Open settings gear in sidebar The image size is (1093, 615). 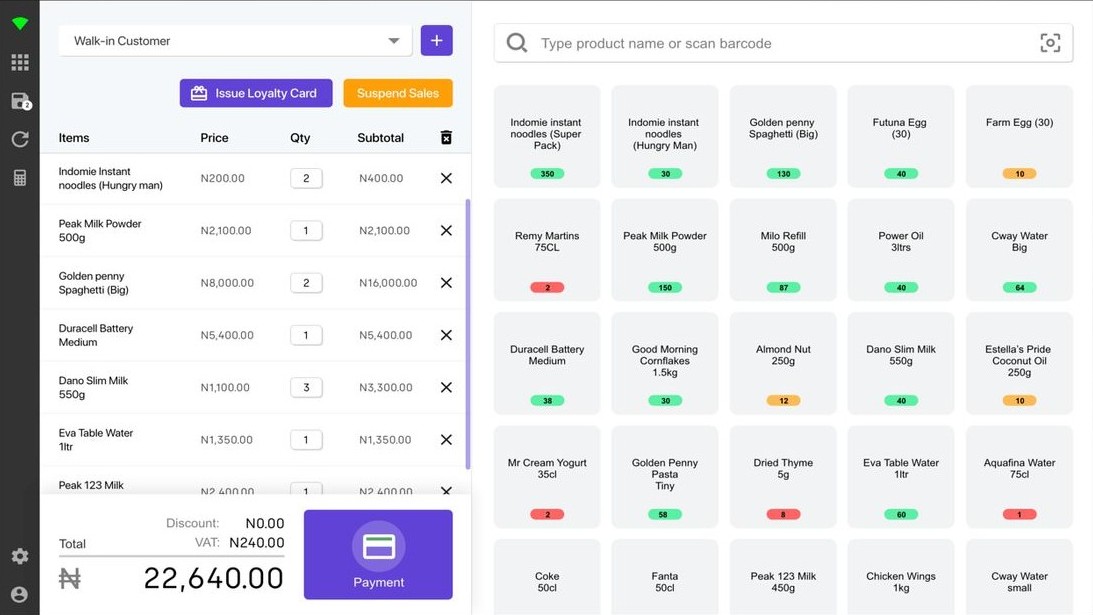20,556
